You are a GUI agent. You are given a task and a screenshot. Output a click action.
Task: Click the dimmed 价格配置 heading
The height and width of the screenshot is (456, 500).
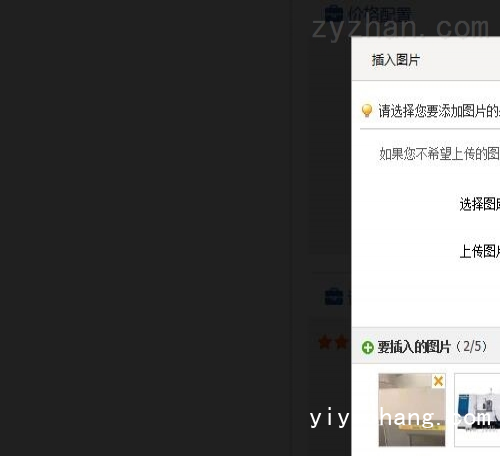coord(379,14)
